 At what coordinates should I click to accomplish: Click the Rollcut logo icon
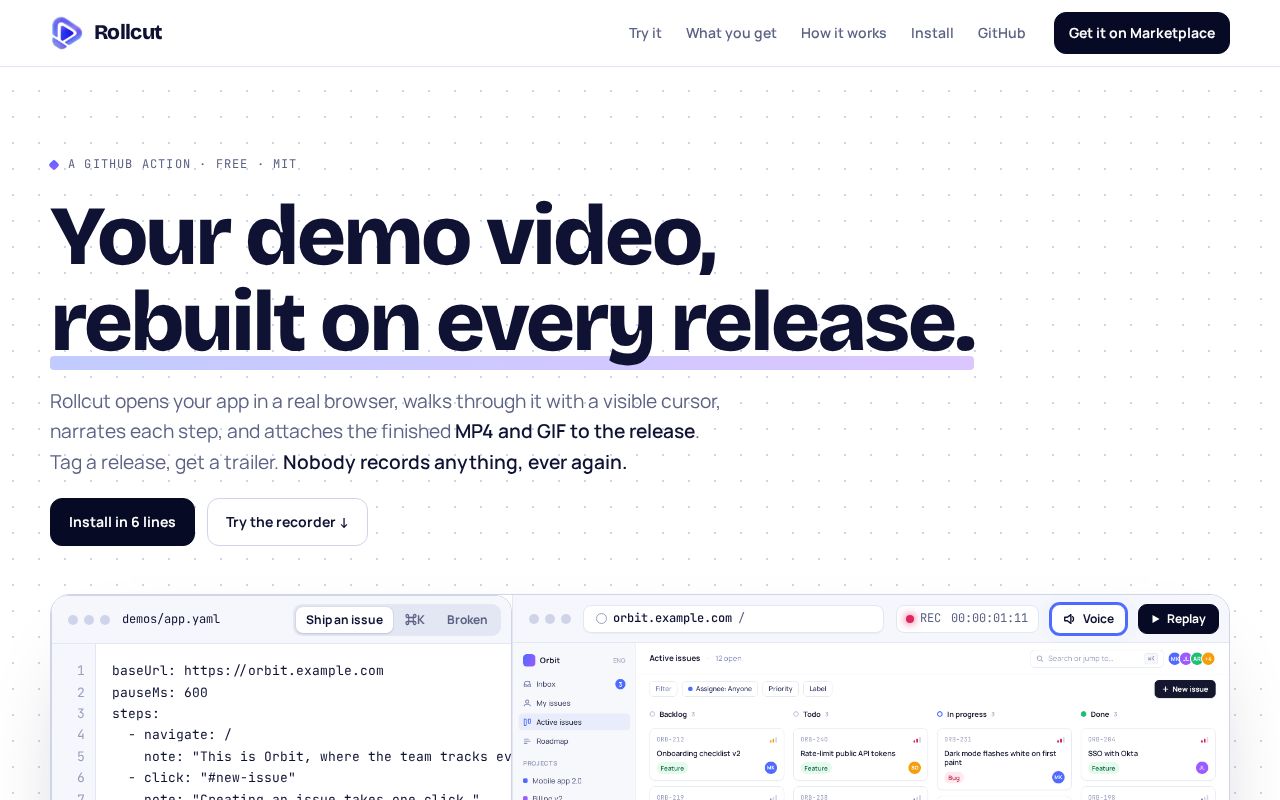click(67, 33)
